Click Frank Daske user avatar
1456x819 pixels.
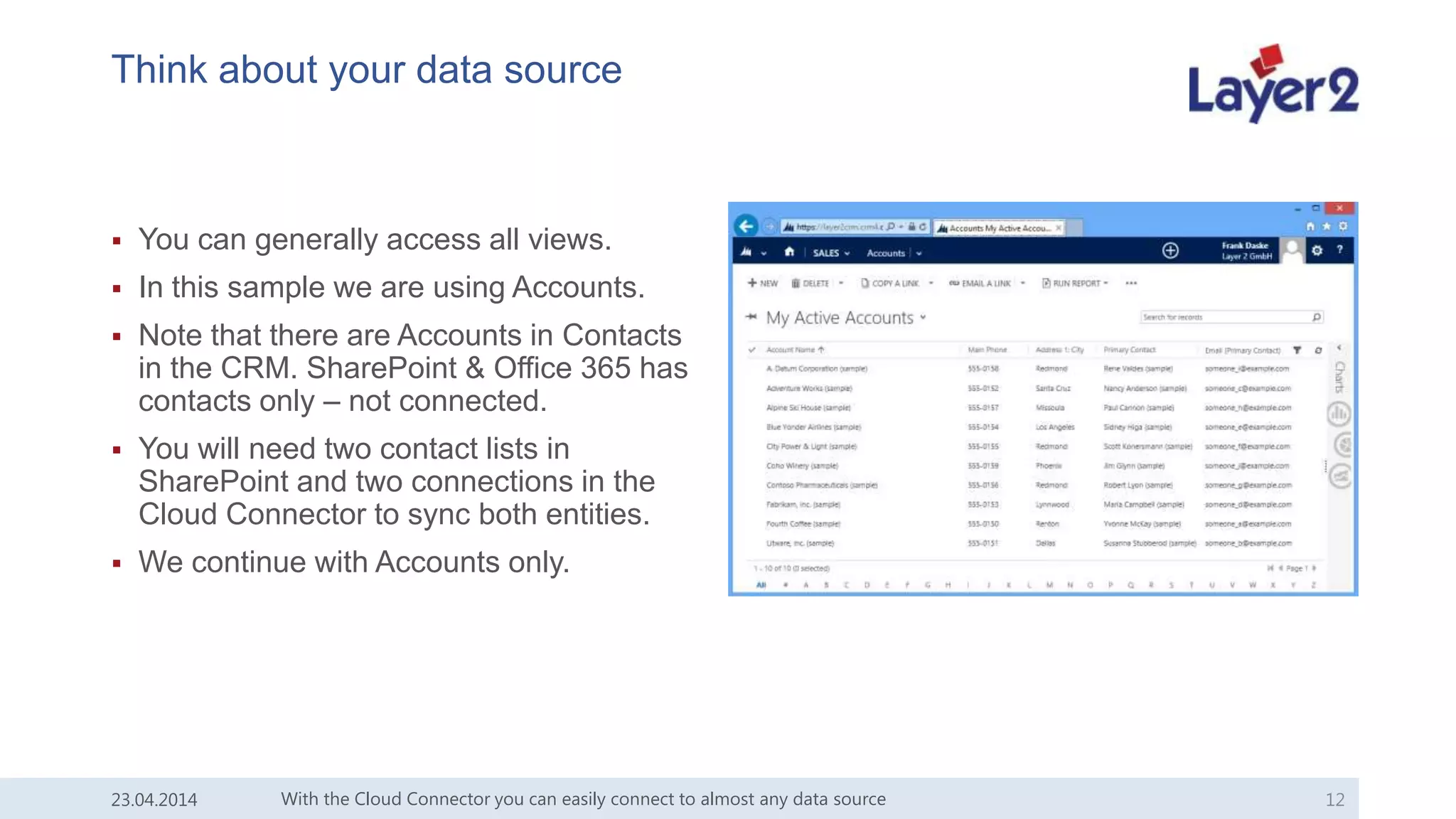(x=1292, y=250)
